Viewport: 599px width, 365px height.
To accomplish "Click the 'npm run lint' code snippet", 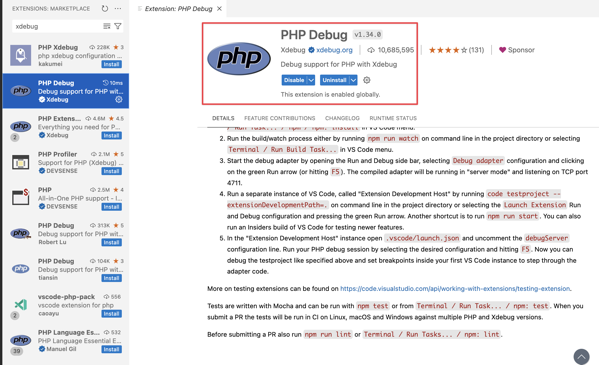I will tap(328, 334).
